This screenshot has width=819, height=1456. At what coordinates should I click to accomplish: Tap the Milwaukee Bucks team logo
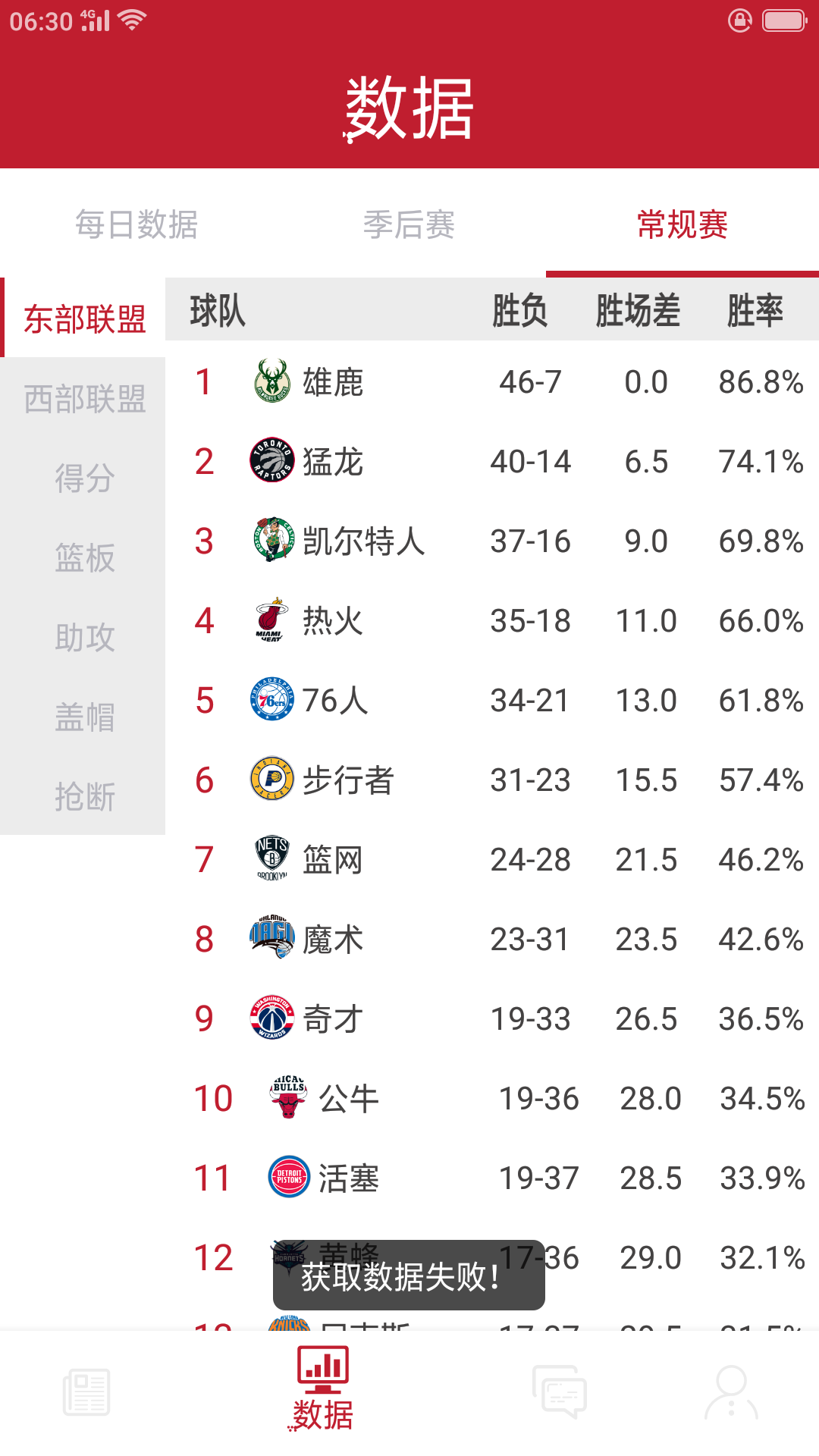[273, 383]
